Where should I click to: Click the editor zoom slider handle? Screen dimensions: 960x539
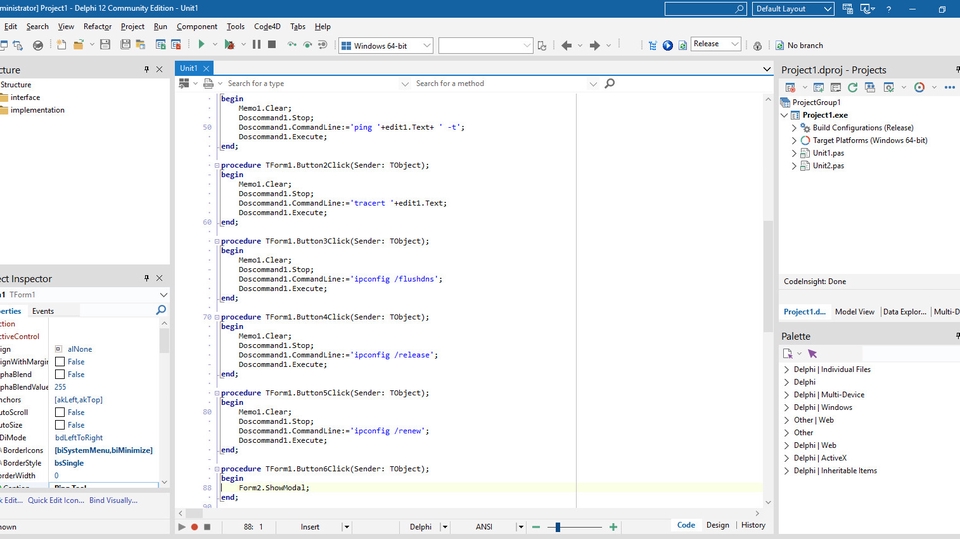coord(558,527)
